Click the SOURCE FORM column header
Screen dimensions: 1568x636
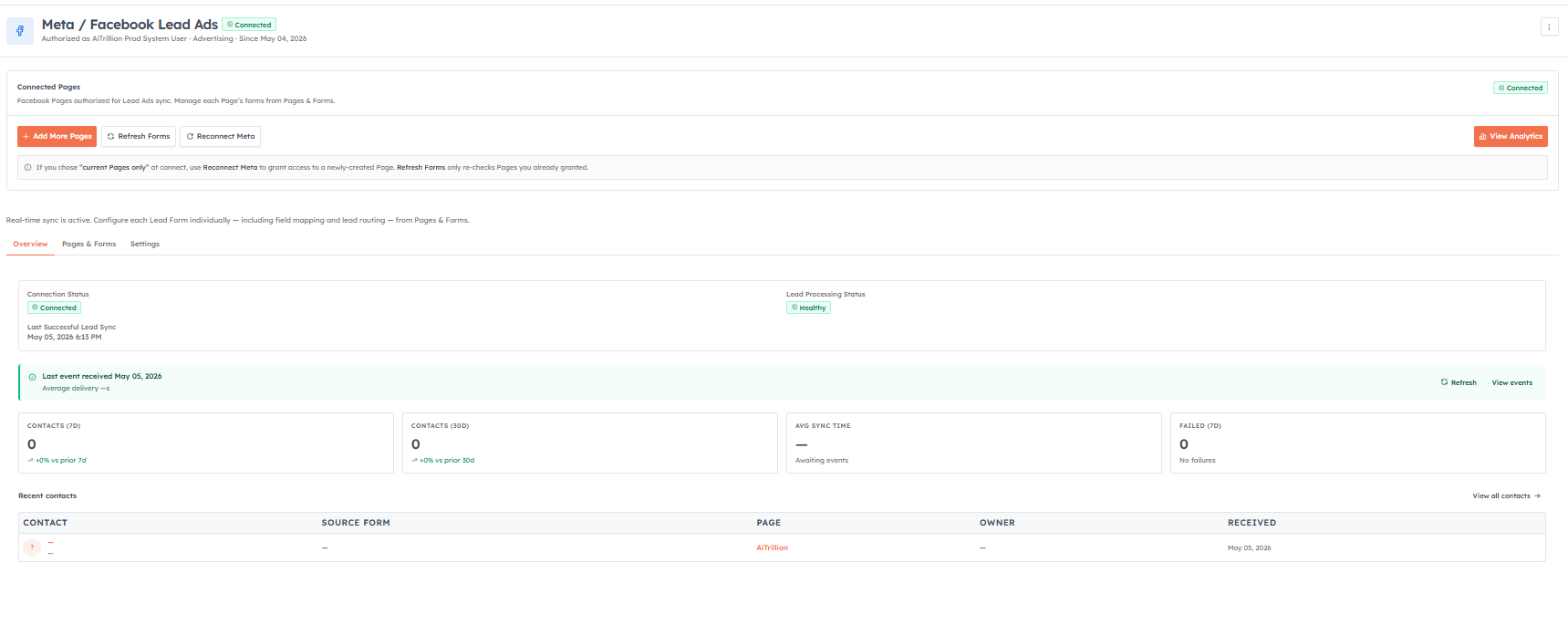pos(356,523)
